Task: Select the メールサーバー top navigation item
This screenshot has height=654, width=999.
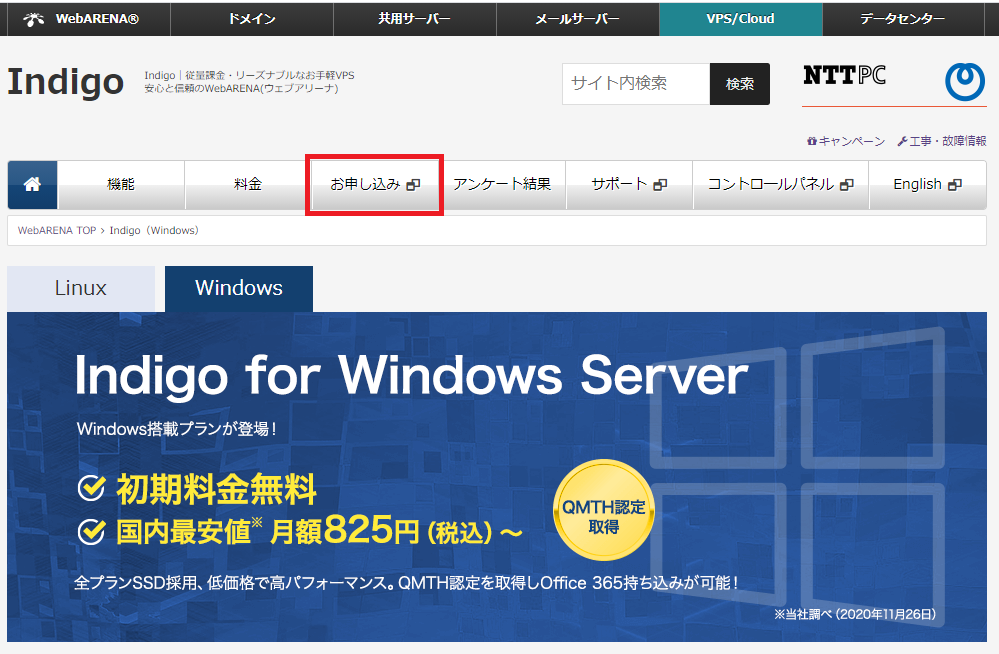Action: 577,19
